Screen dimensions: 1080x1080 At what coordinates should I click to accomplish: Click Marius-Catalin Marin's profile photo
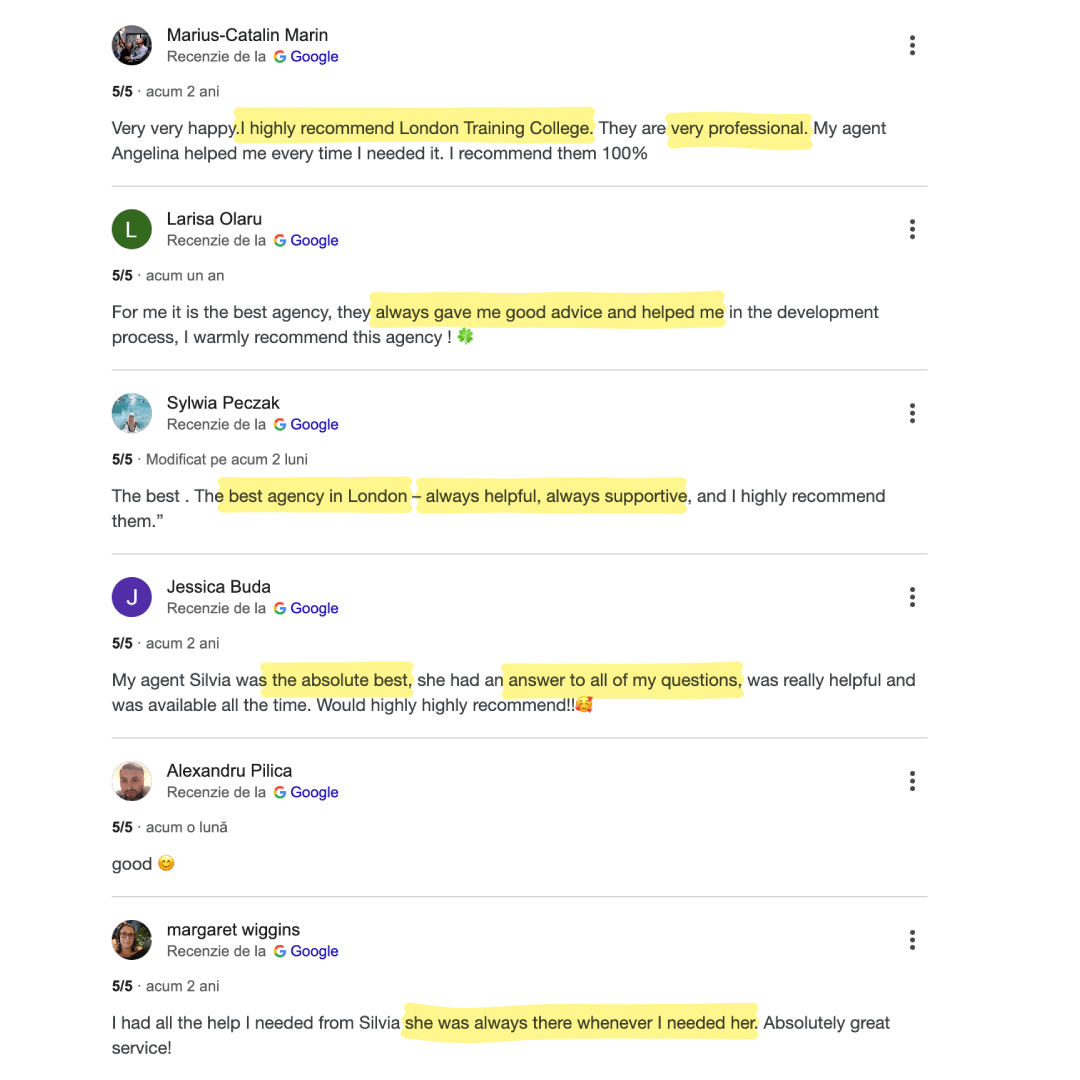pos(132,45)
